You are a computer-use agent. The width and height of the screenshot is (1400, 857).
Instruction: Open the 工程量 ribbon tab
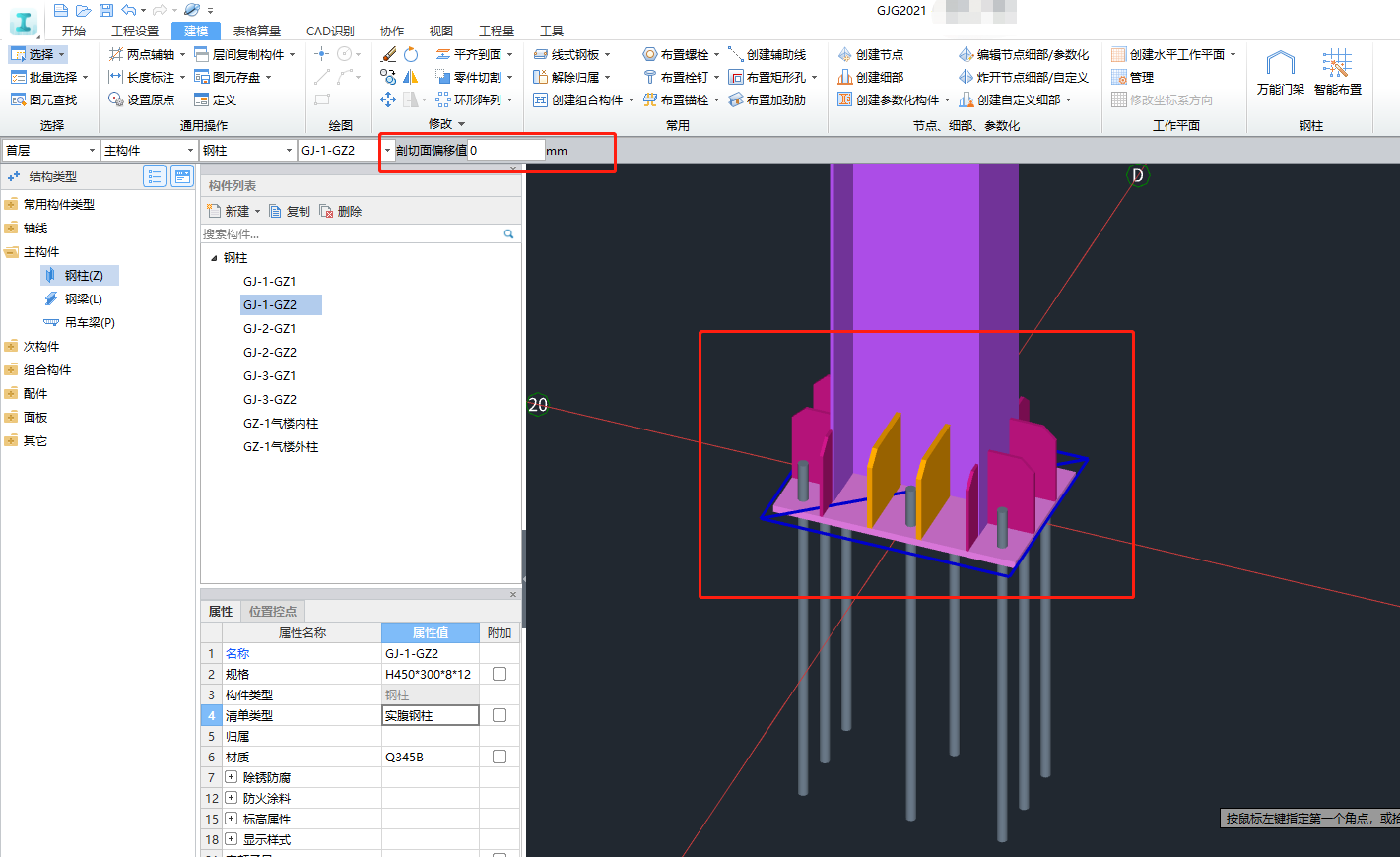pyautogui.click(x=497, y=31)
